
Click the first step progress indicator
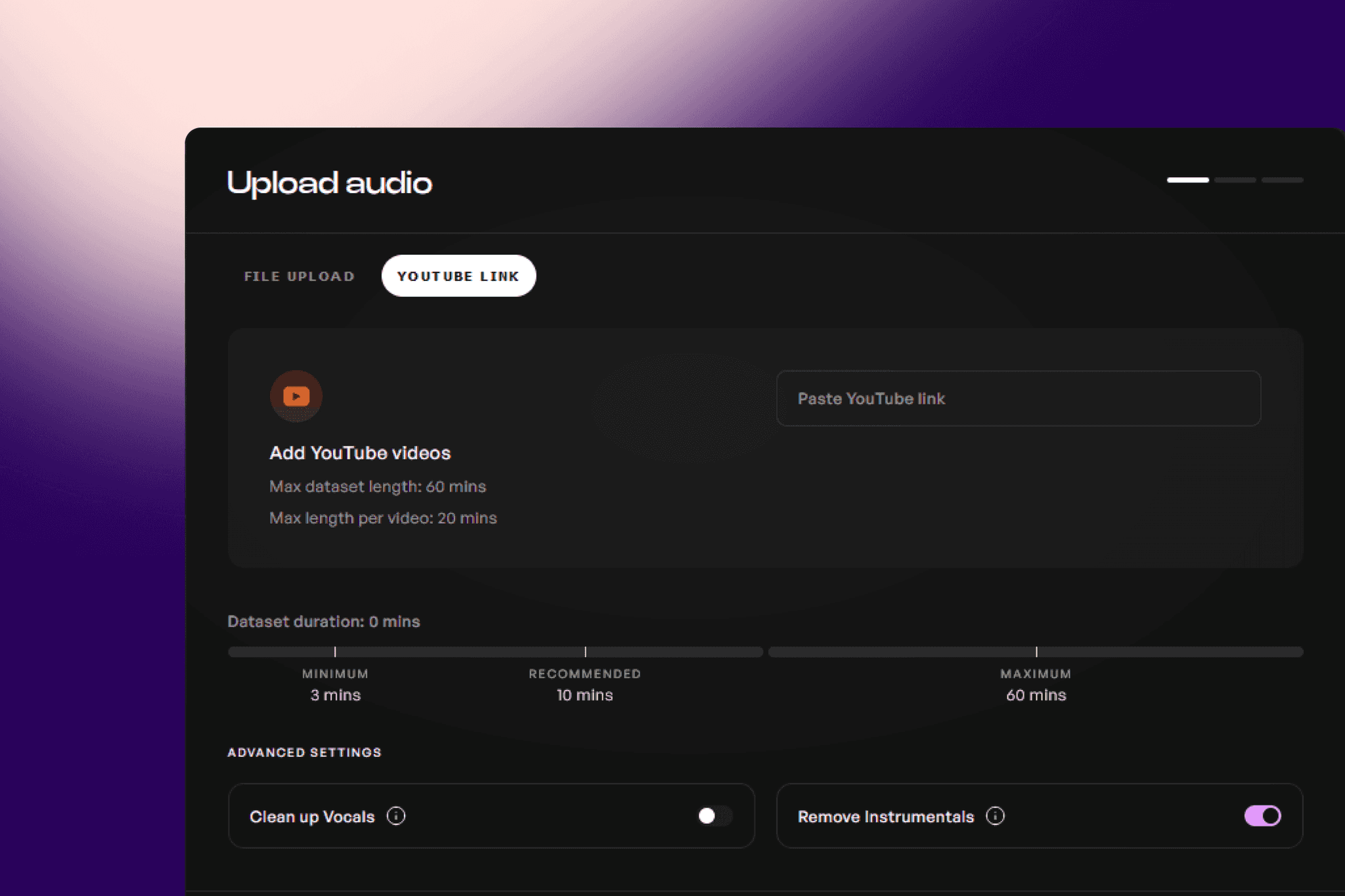point(1187,180)
